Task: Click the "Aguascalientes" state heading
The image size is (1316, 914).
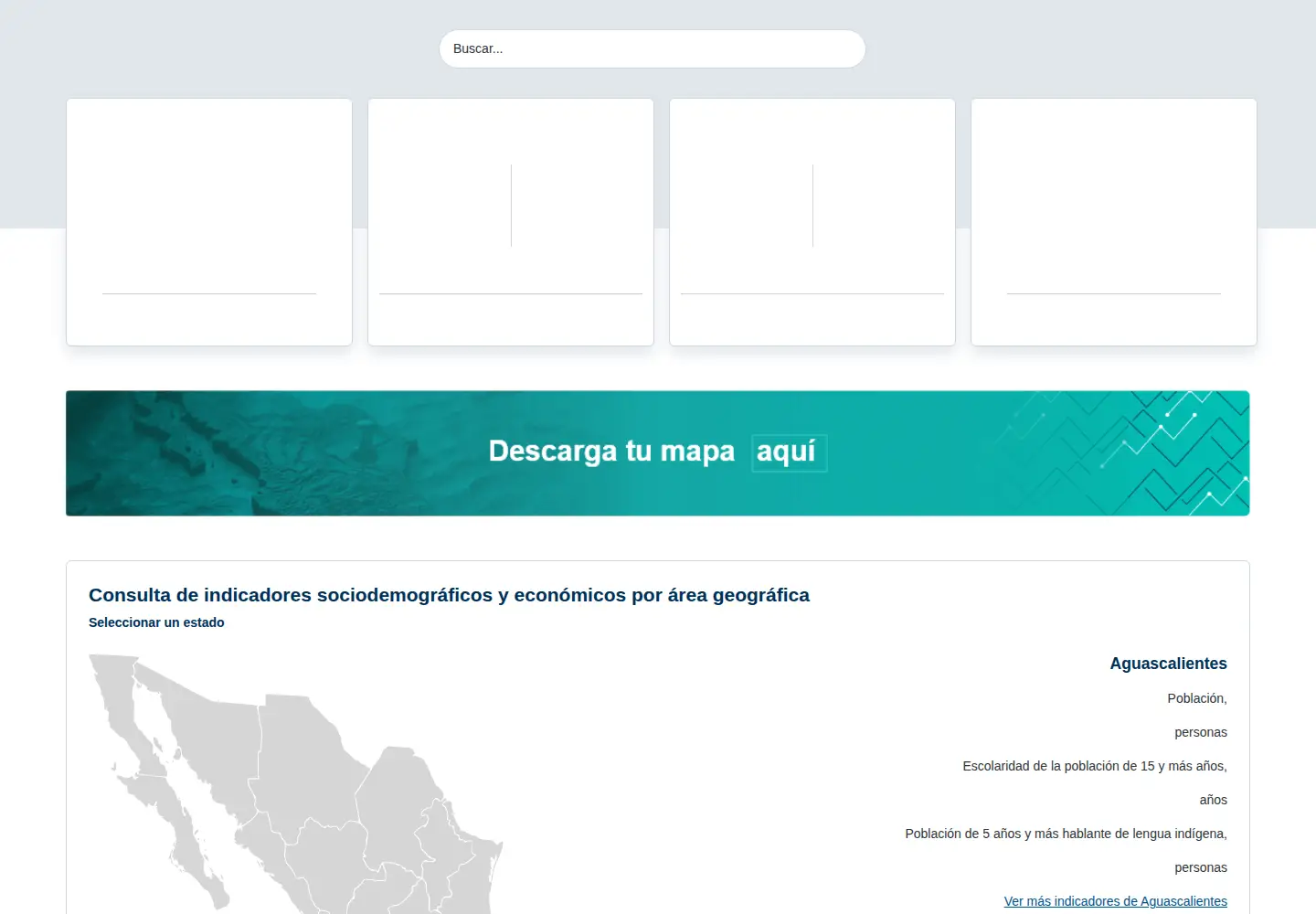Action: [x=1168, y=664]
